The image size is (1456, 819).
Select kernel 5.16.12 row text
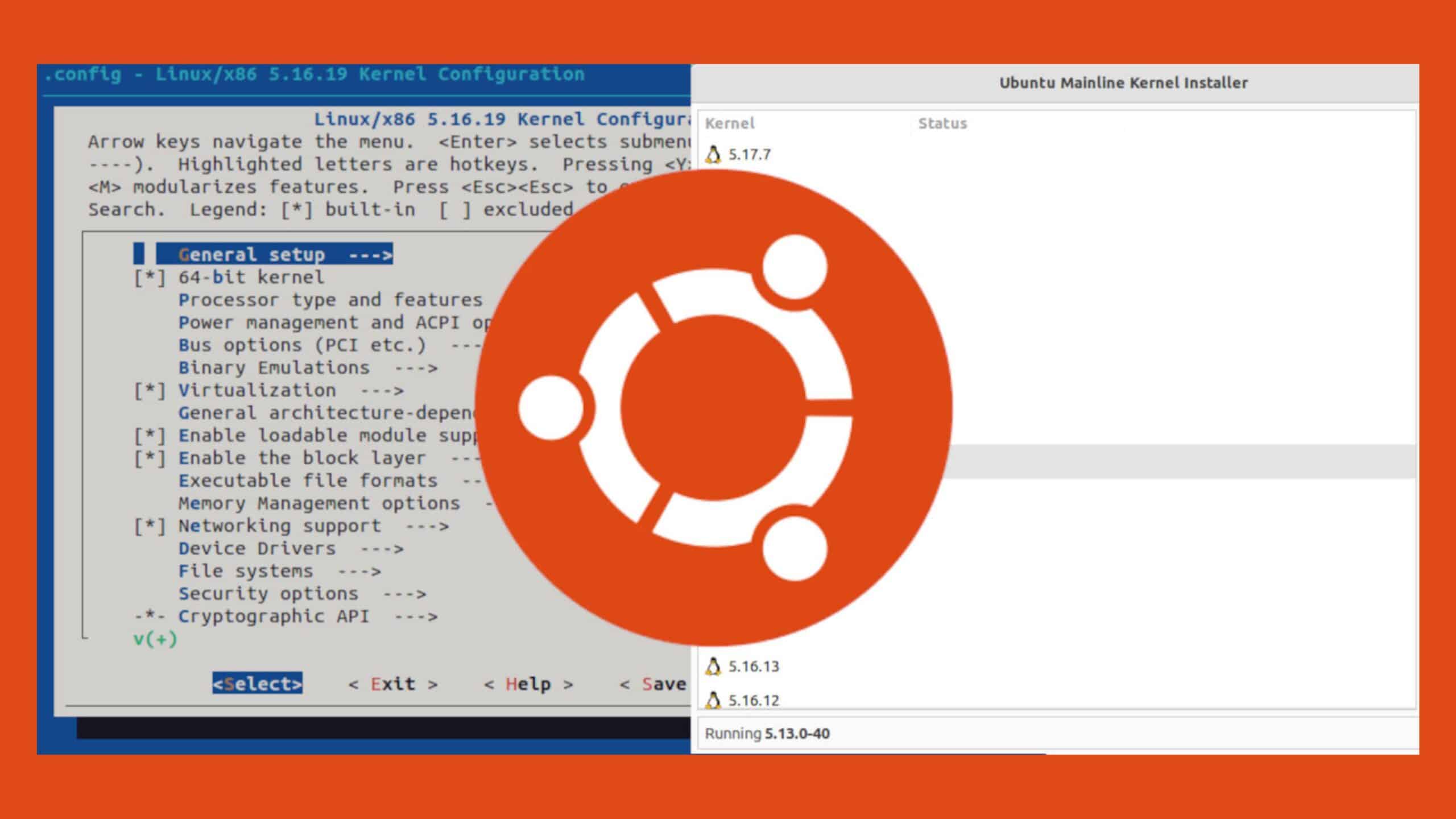tap(754, 701)
